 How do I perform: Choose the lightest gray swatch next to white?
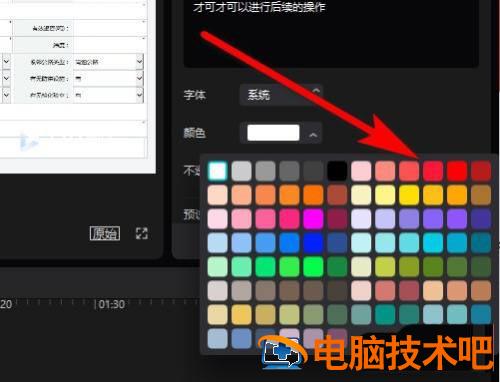point(241,171)
